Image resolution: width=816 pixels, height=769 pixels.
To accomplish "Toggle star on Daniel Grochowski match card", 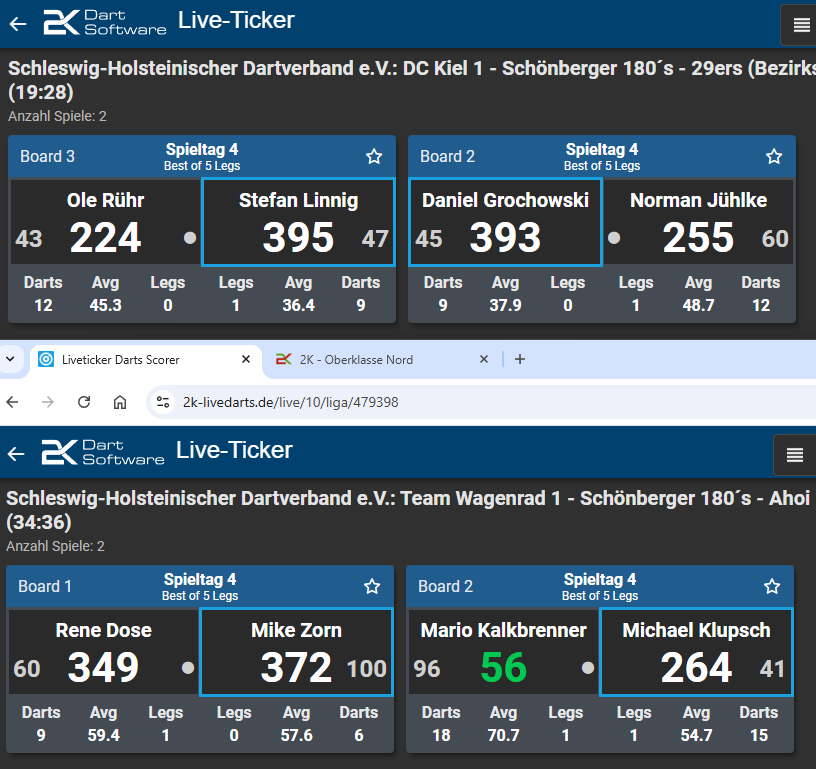I will 774,156.
